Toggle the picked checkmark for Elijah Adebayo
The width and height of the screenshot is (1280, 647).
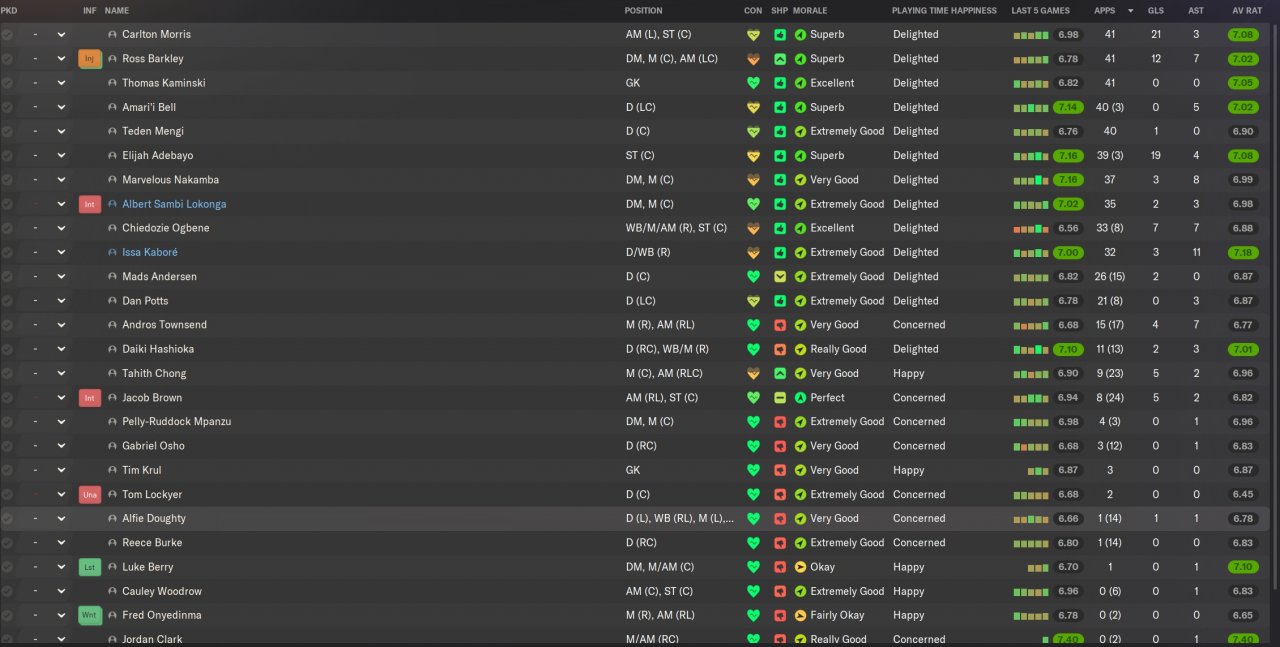[7, 156]
